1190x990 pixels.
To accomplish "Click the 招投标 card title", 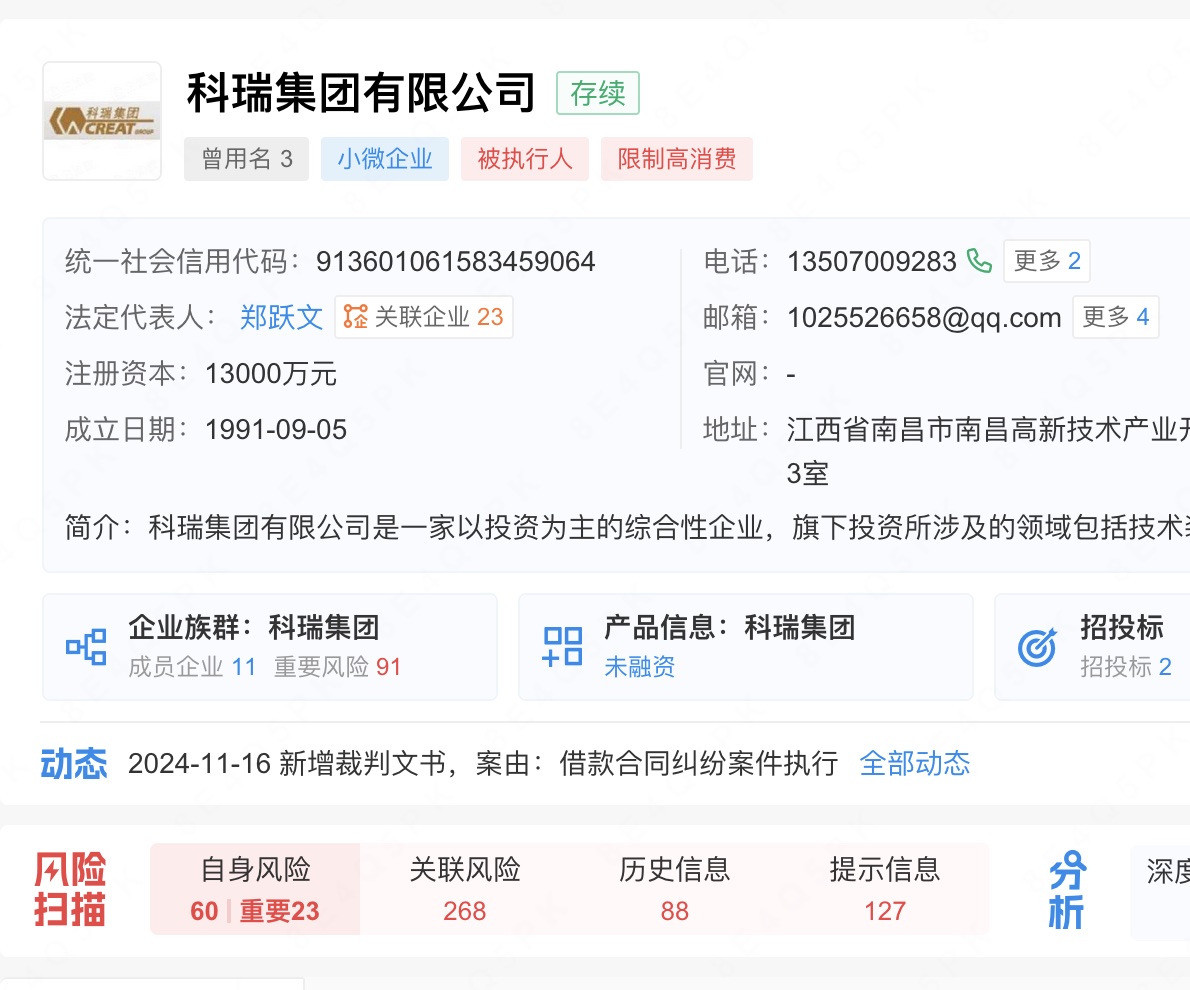I will [x=1122, y=627].
